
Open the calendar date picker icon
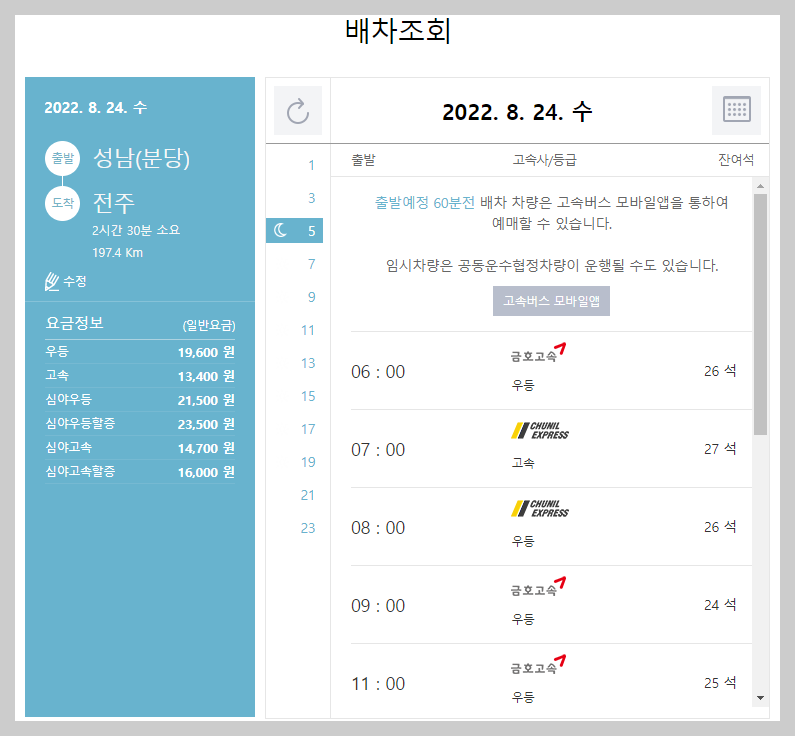pyautogui.click(x=736, y=110)
